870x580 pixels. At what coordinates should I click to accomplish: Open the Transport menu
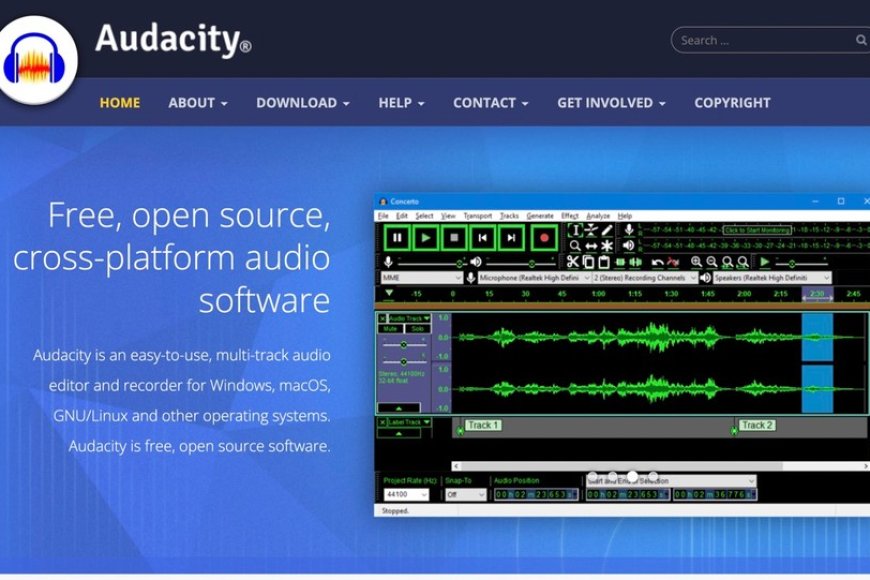[x=477, y=216]
